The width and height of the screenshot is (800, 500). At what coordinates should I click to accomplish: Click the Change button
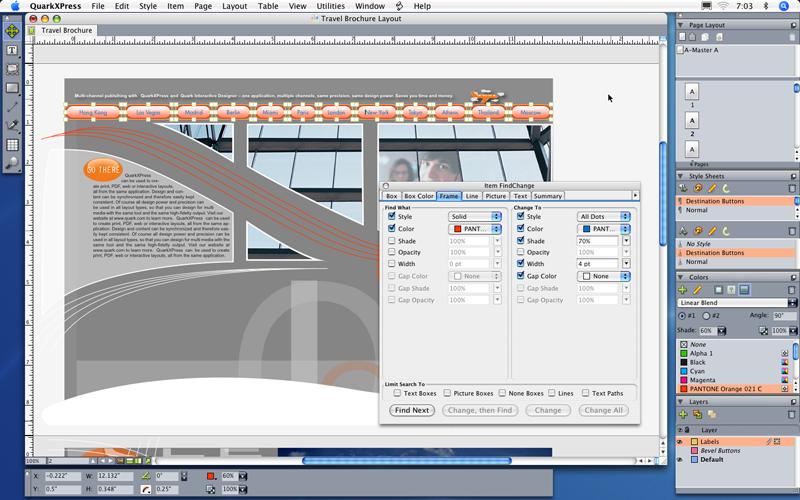548,410
